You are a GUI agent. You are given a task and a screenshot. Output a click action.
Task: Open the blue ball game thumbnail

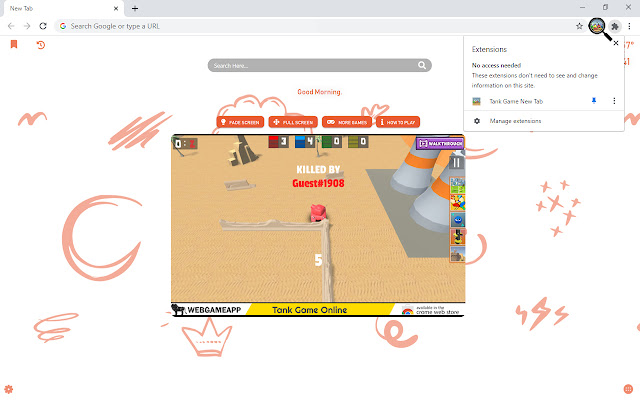coord(458,220)
